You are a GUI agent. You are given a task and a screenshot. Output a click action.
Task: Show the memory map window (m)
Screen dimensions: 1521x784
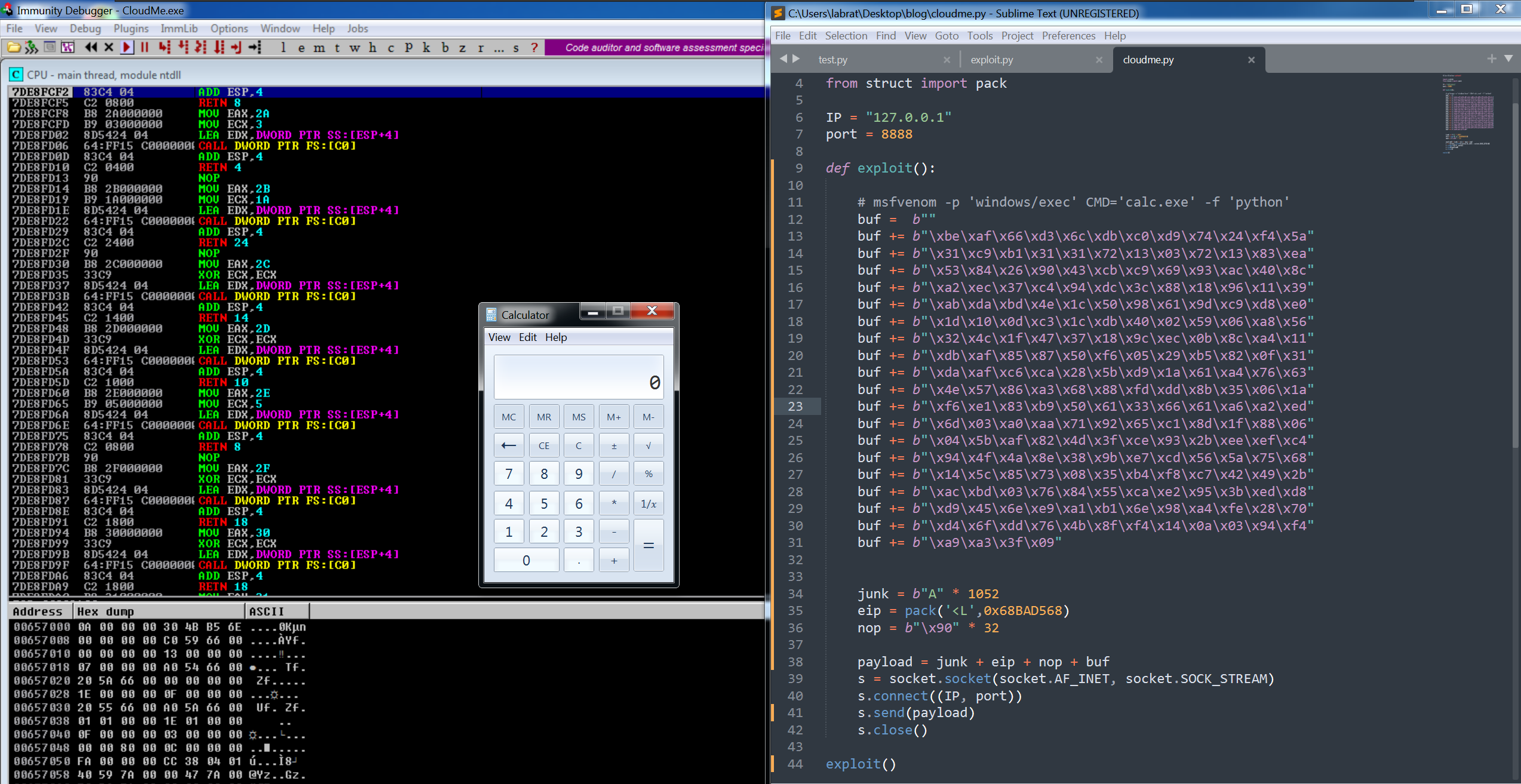pyautogui.click(x=319, y=47)
